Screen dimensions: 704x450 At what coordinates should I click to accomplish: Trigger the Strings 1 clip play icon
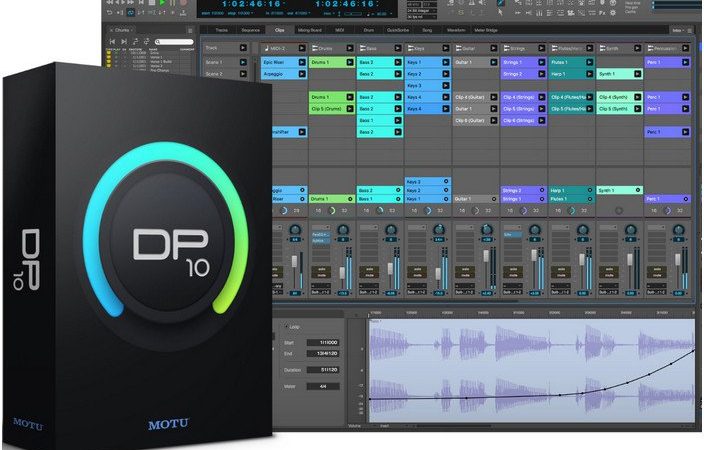click(541, 62)
